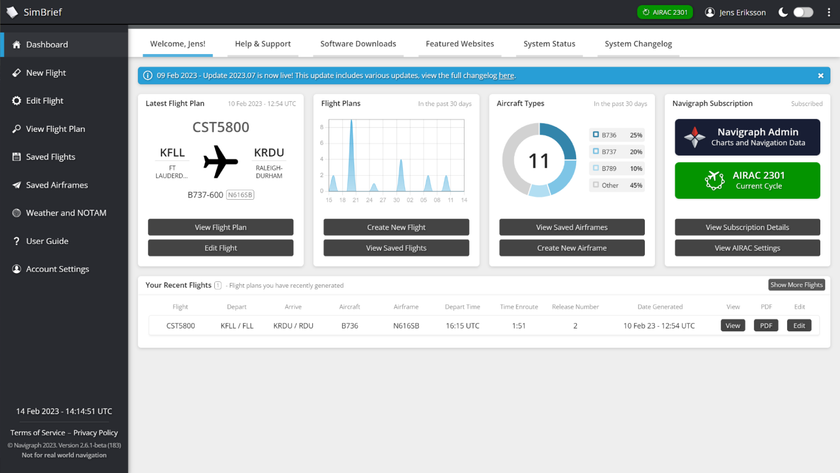The image size is (840, 473).
Task: Click the tallest peak in Flight Plans chart
Action: tap(351, 155)
